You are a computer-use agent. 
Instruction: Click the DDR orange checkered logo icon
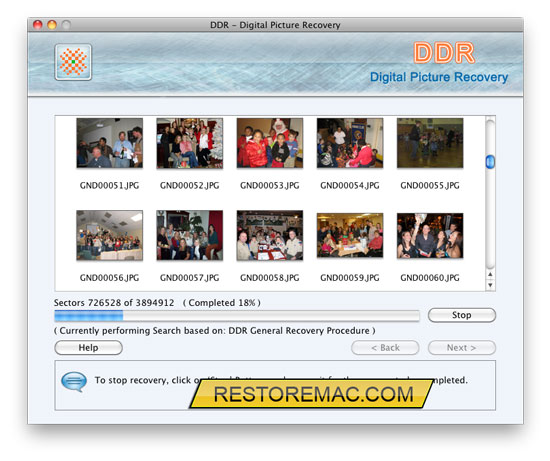click(73, 62)
